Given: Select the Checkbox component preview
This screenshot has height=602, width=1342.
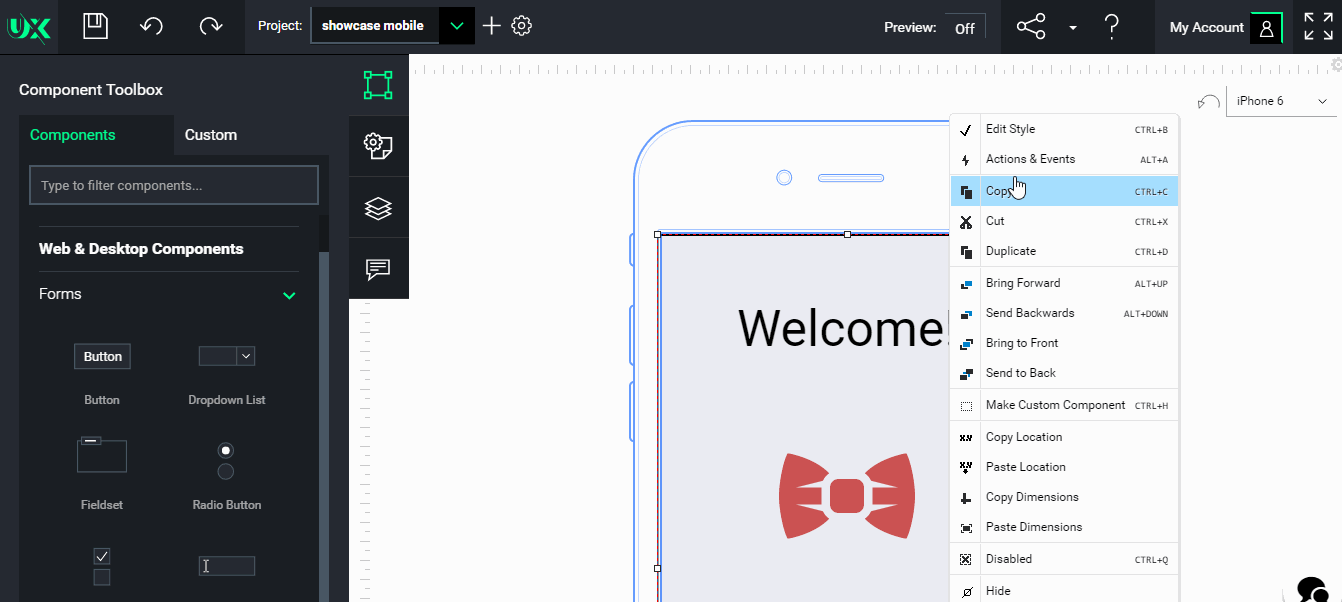Looking at the screenshot, I should 102,566.
